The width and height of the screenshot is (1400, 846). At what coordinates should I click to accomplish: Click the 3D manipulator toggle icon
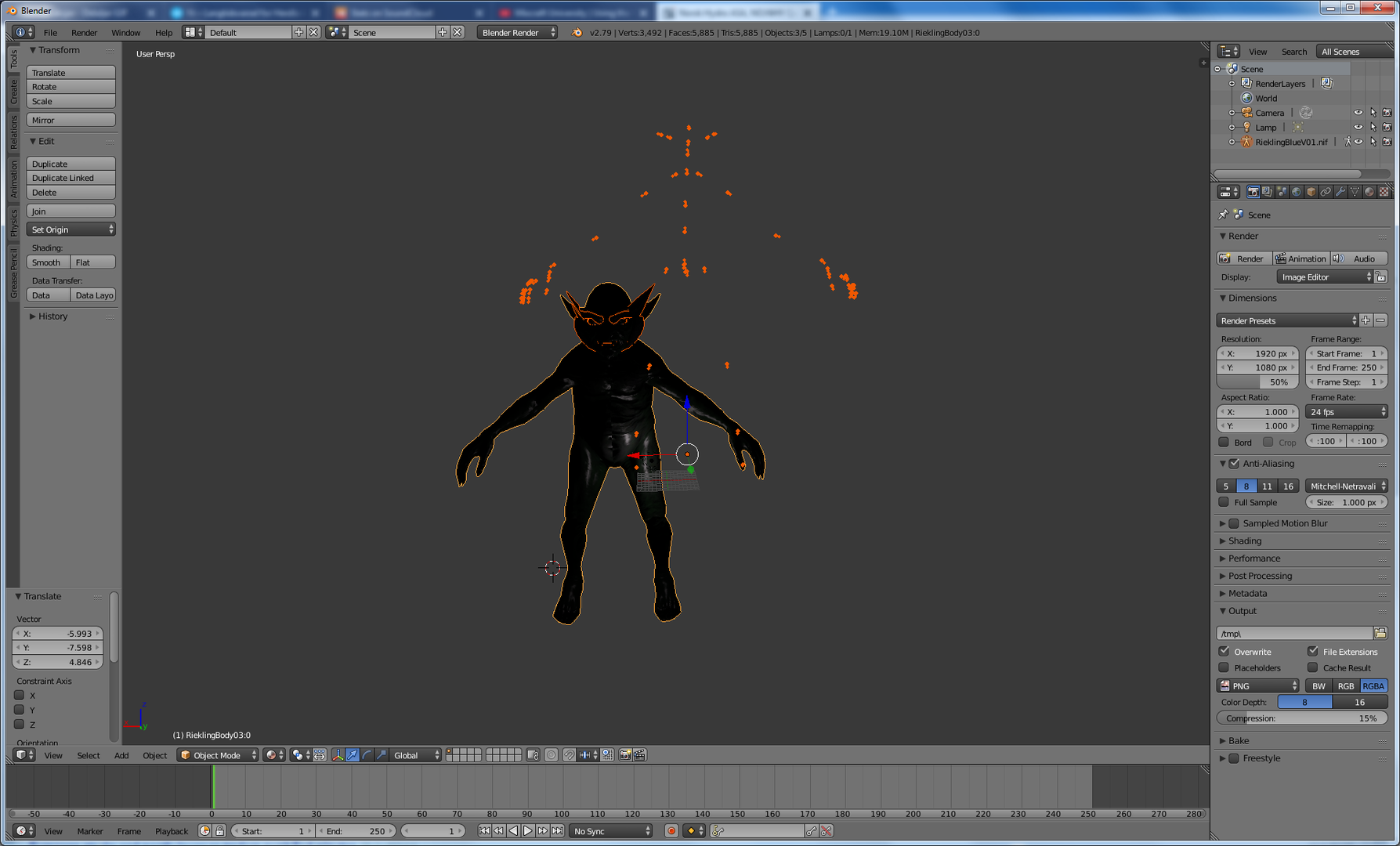tap(338, 755)
